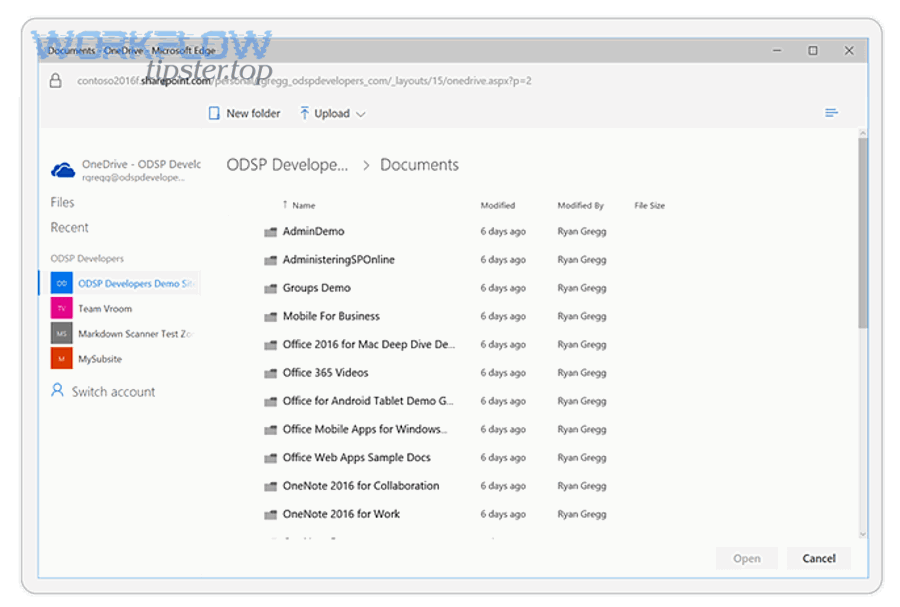900x607 pixels.
Task: Click the Upload arrow icon
Action: (x=304, y=113)
